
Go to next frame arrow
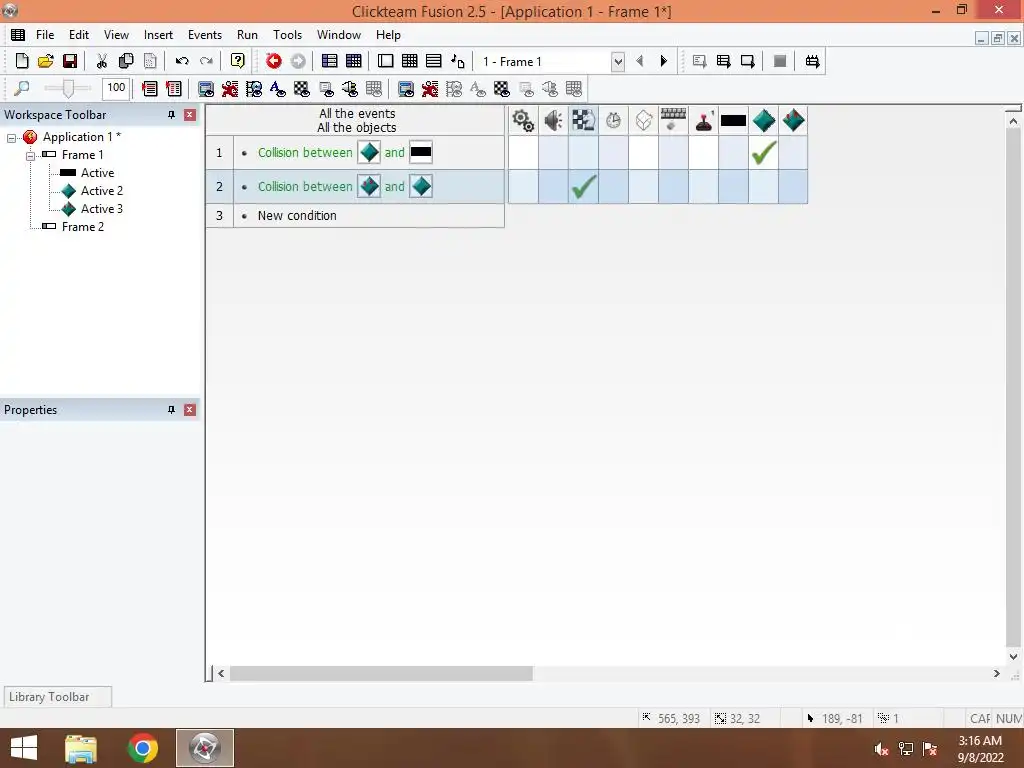pyautogui.click(x=664, y=61)
